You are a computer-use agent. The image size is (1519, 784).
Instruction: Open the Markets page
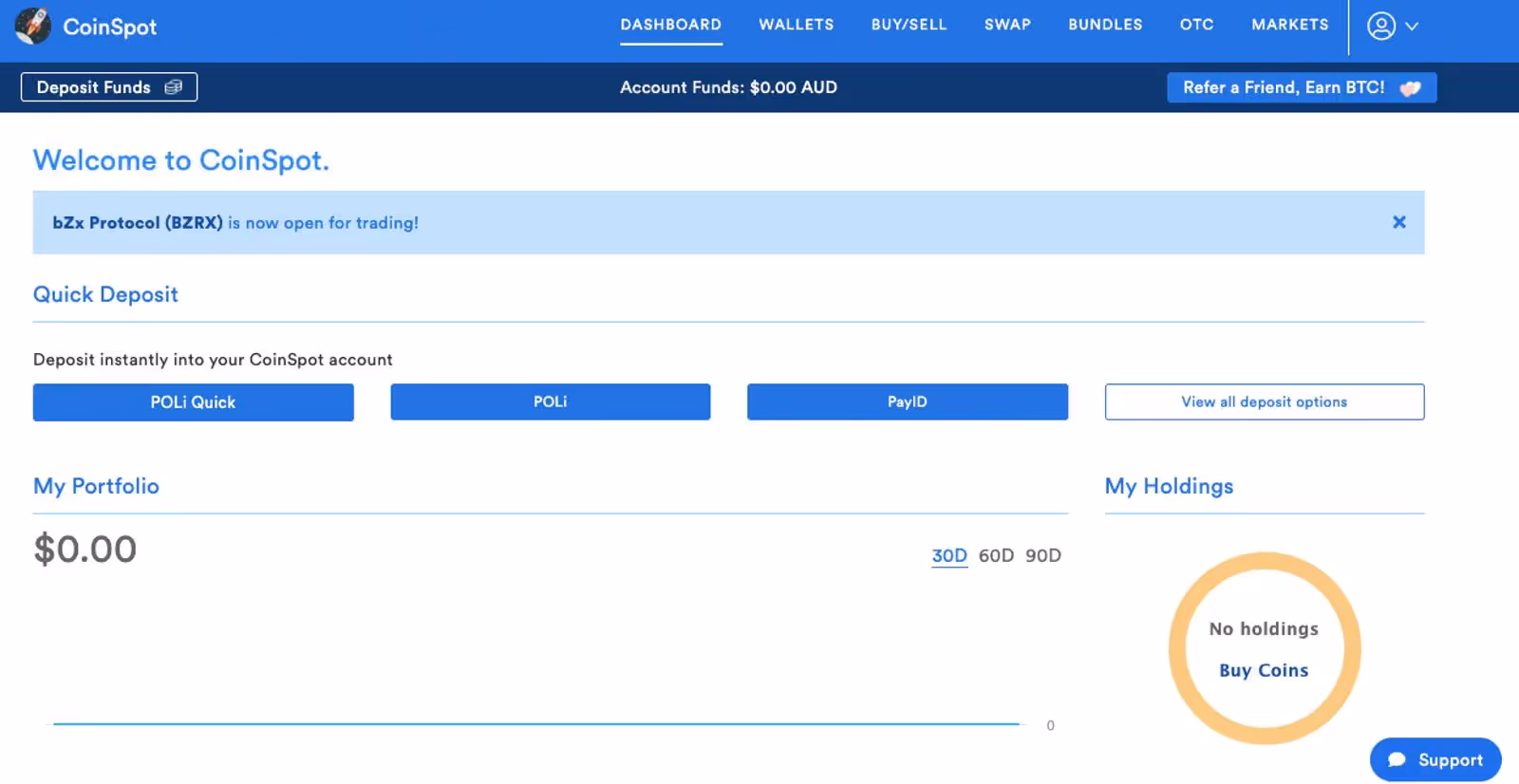(x=1290, y=25)
